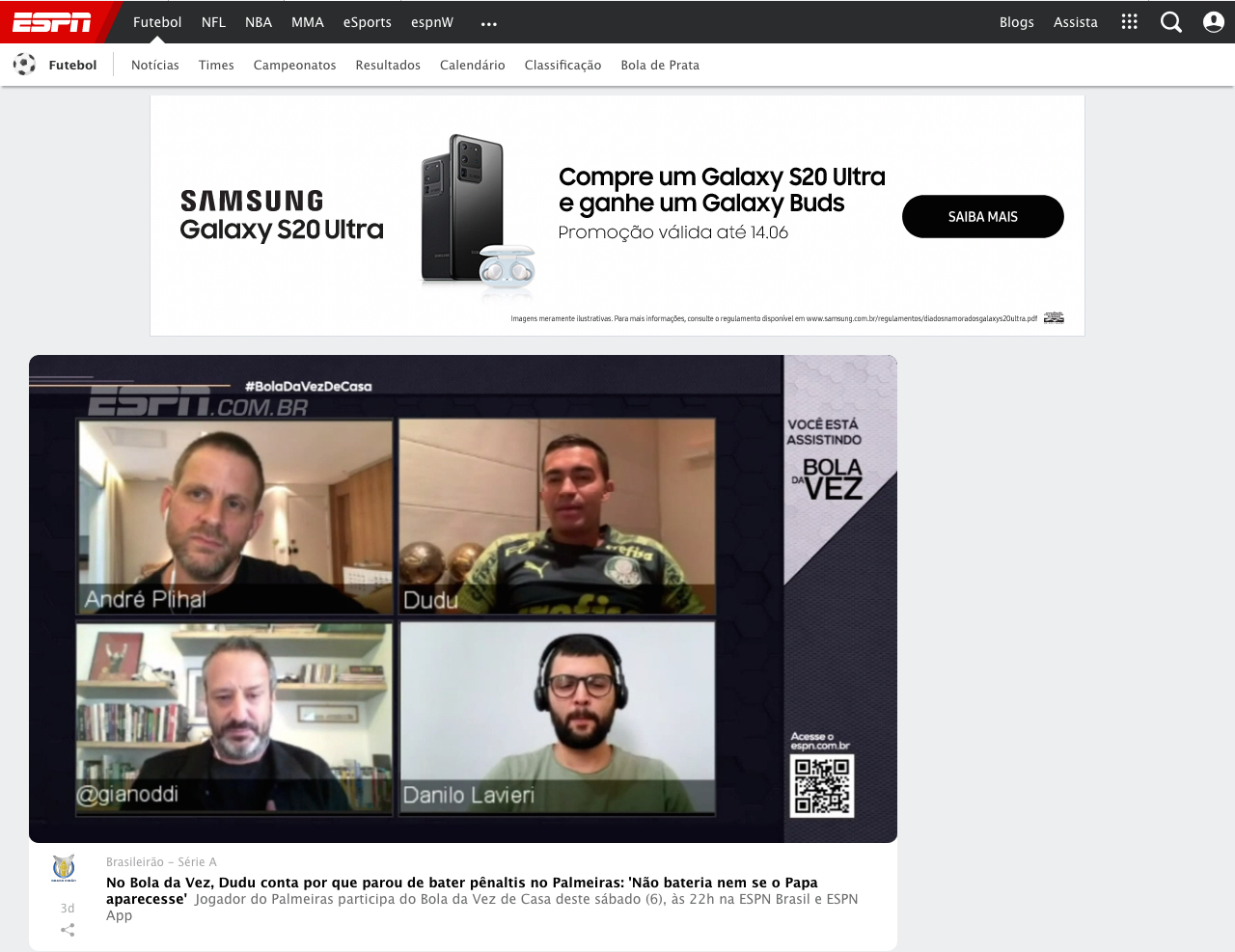This screenshot has height=952, width=1235.
Task: Open the Resultados sub-menu tab
Action: pos(388,65)
